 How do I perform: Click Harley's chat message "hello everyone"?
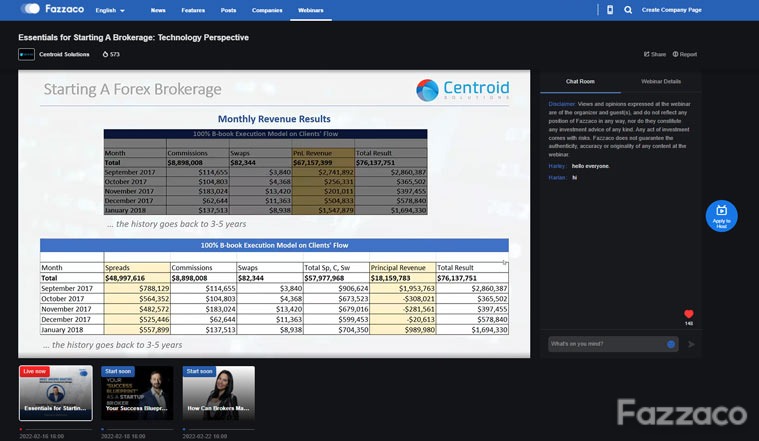click(x=591, y=166)
